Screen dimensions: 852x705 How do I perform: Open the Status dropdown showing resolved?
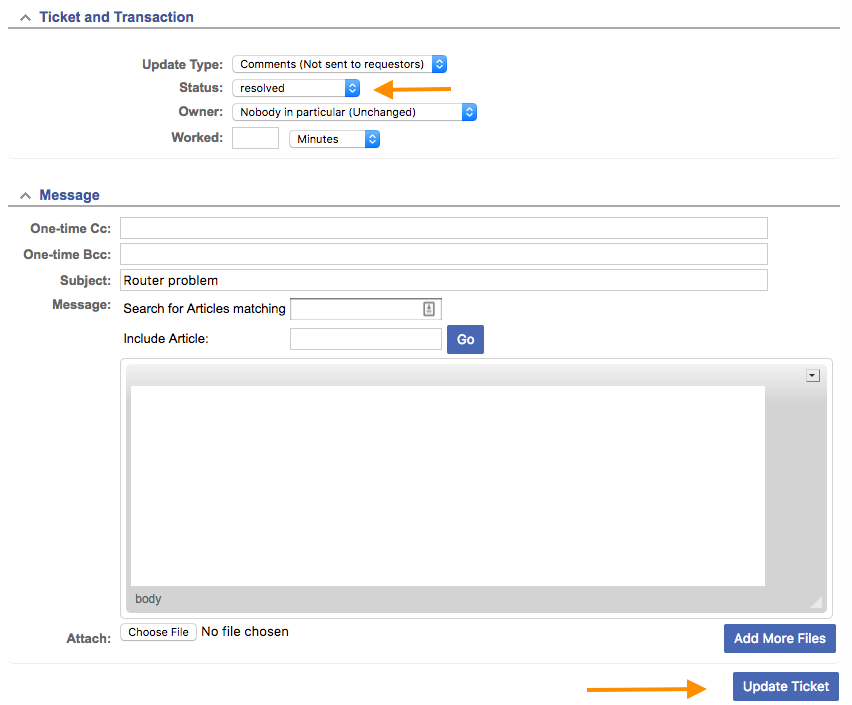click(x=296, y=88)
